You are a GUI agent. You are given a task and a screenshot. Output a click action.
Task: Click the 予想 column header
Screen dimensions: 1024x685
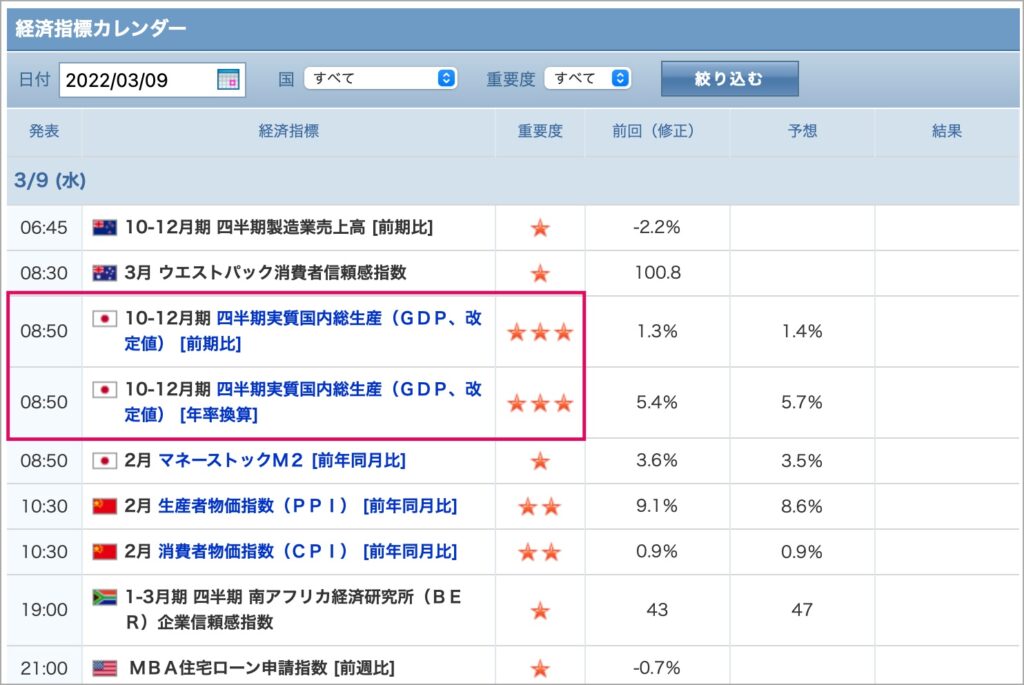coord(802,131)
